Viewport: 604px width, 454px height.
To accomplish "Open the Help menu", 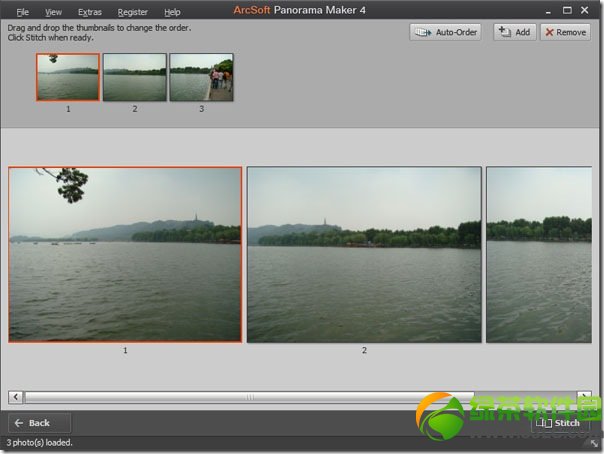I will click(172, 12).
